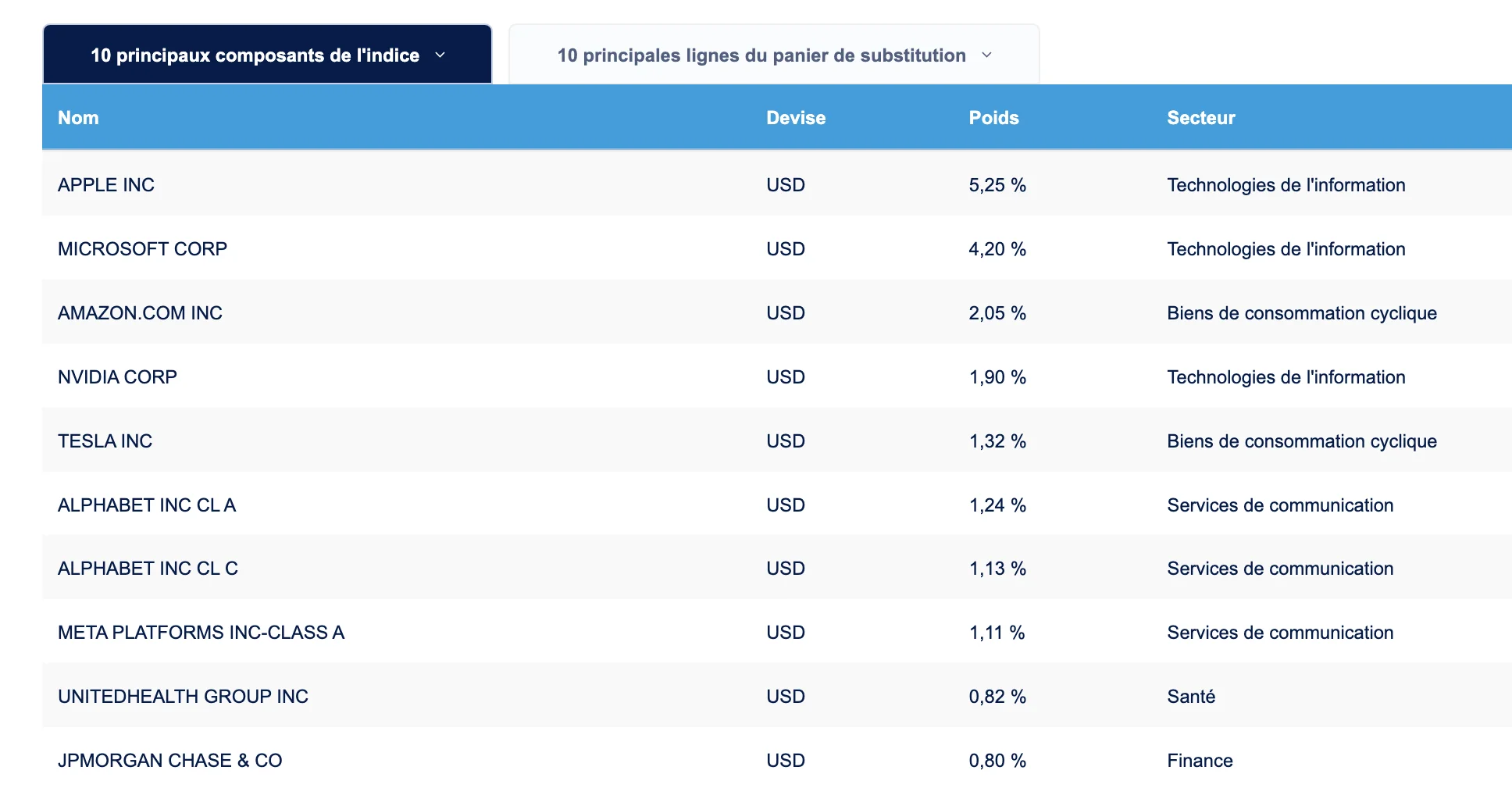Expand chevron on substitution basket tab
The height and width of the screenshot is (806, 1512).
coord(986,55)
